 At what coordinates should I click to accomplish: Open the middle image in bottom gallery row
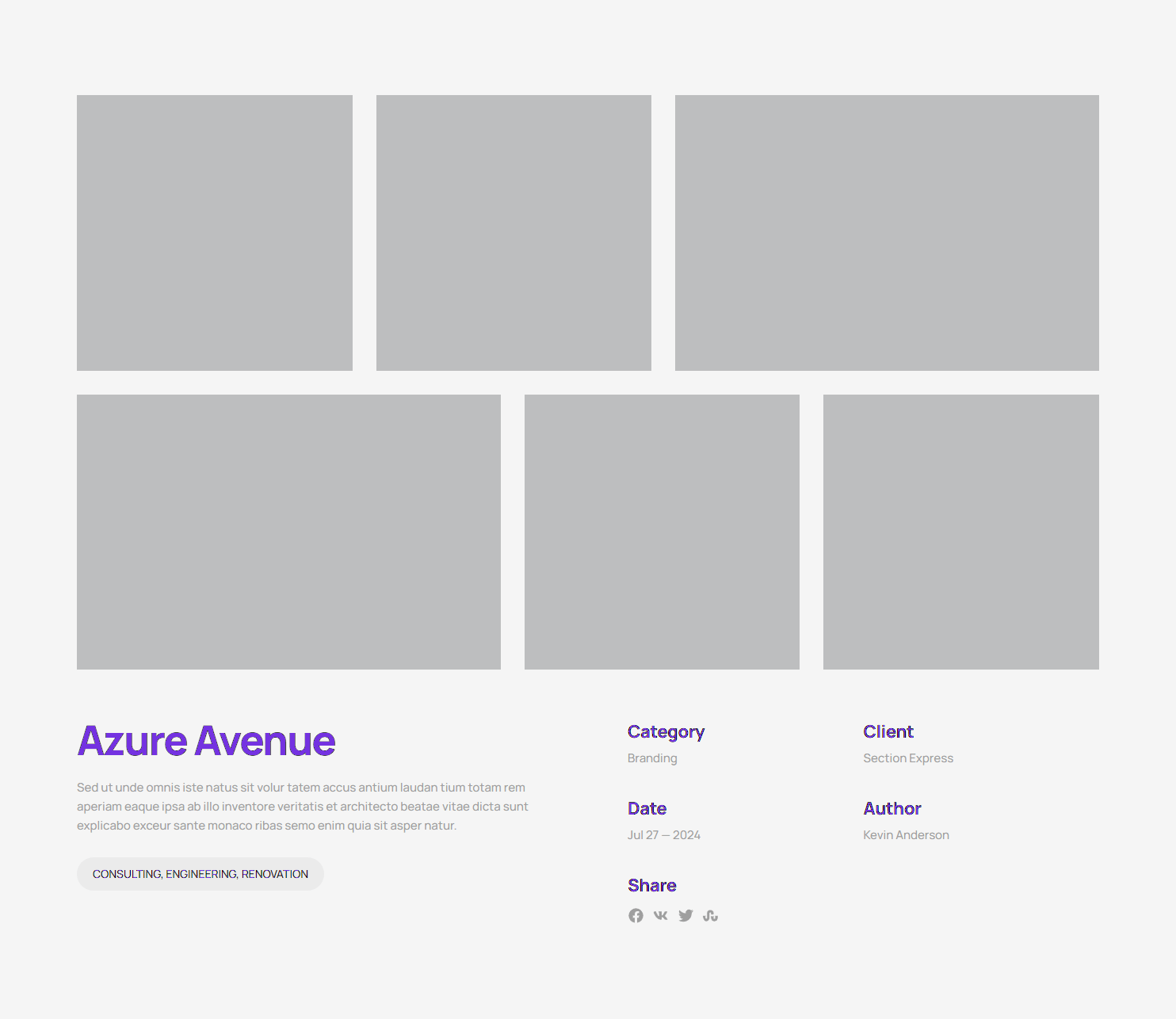(662, 532)
